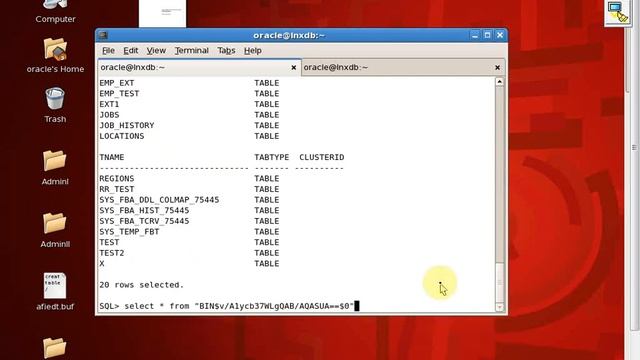Click the CLUSTERID column header
This screenshot has height=360, width=640.
(x=322, y=157)
